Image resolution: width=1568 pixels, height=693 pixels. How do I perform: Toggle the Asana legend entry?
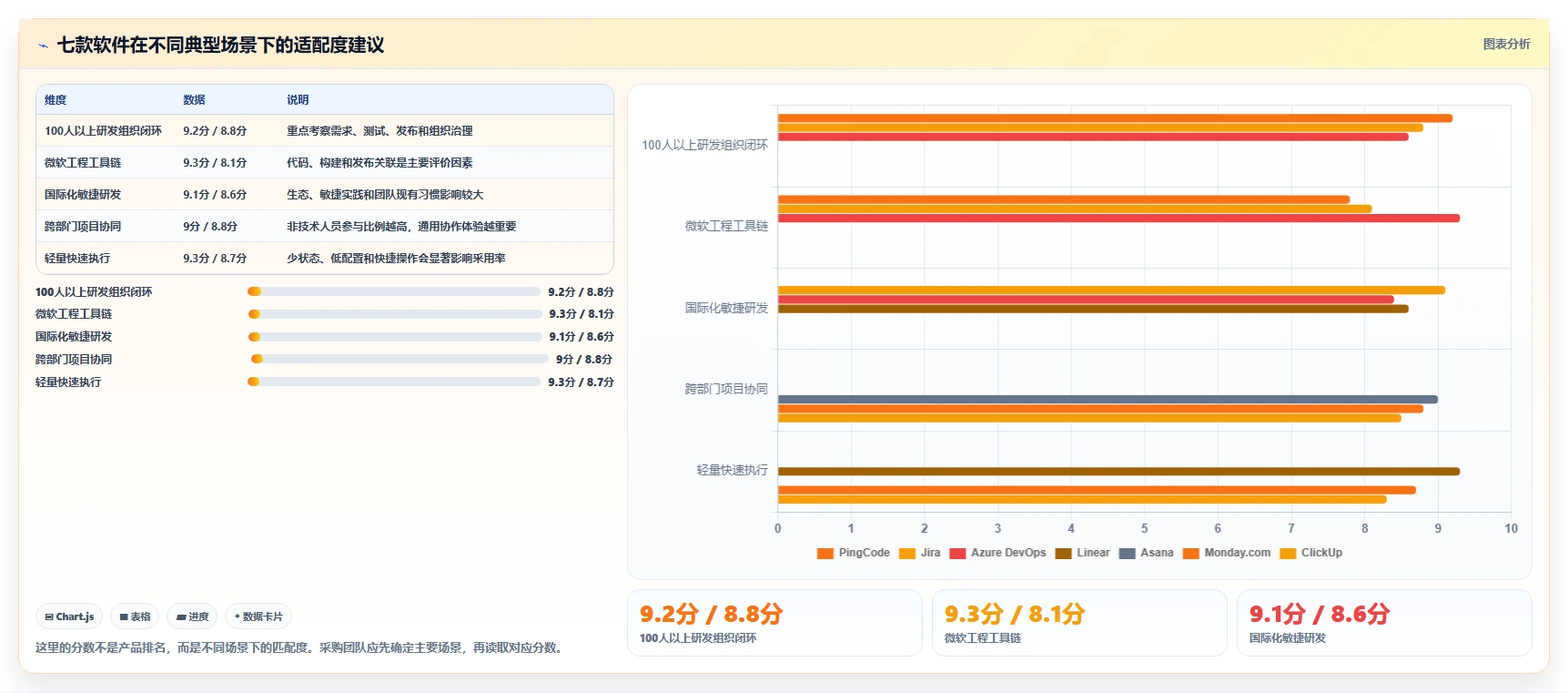pyautogui.click(x=1146, y=553)
